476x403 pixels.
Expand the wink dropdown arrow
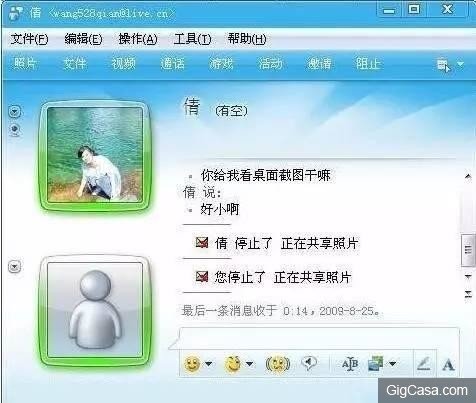(249, 364)
